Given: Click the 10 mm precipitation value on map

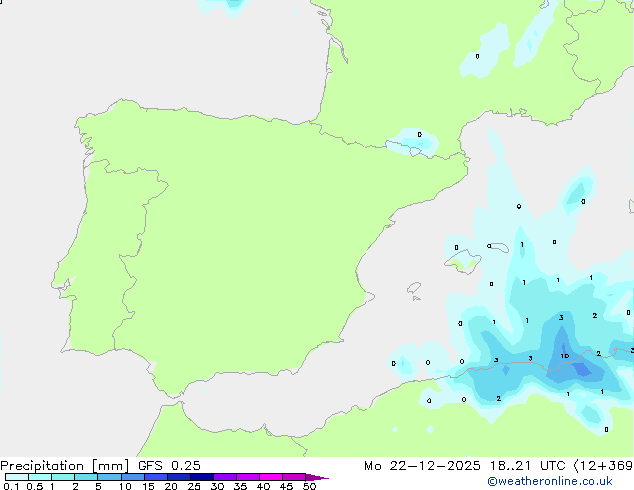Looking at the screenshot, I should click(565, 355).
